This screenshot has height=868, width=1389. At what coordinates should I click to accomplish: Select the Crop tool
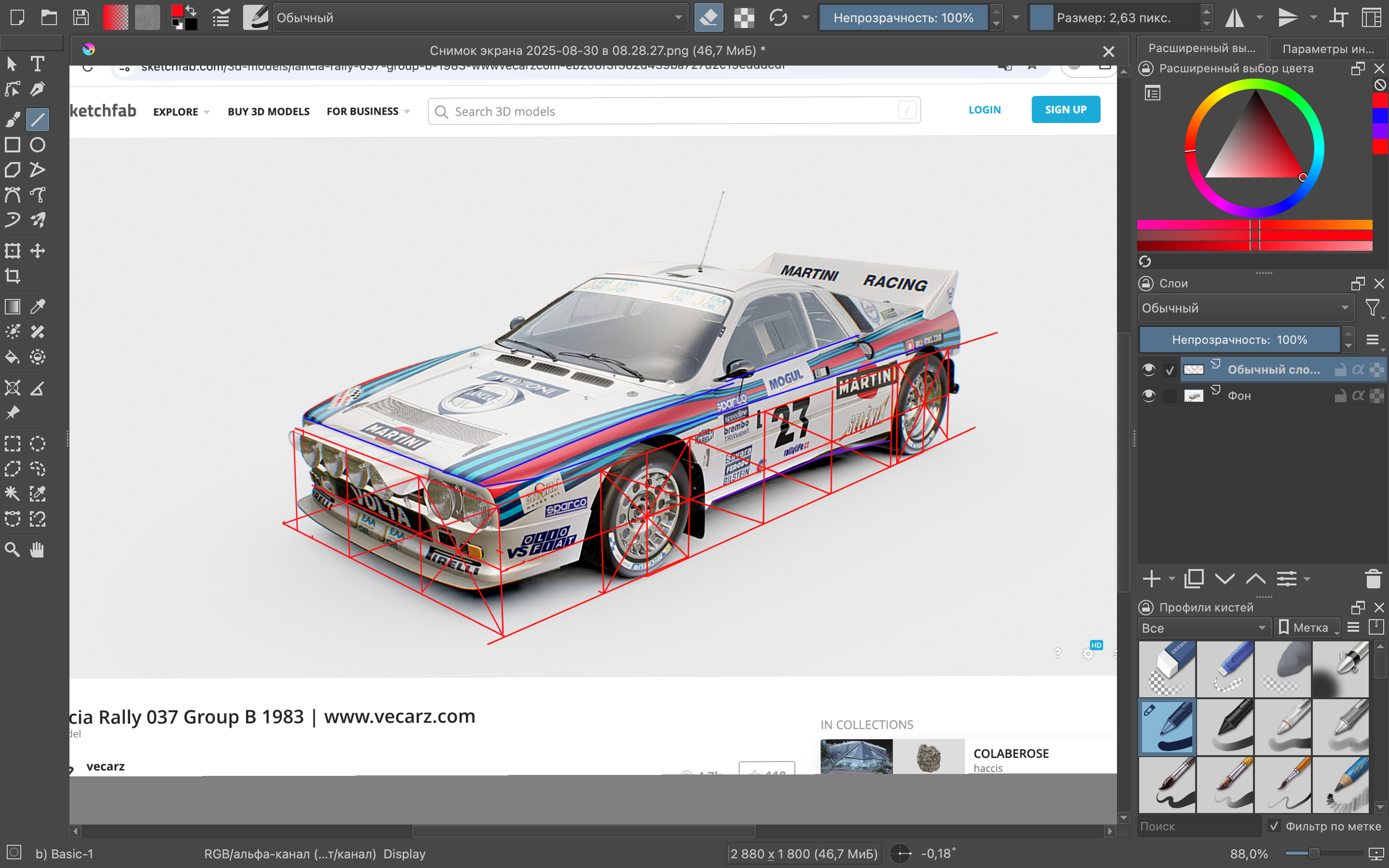tap(13, 276)
